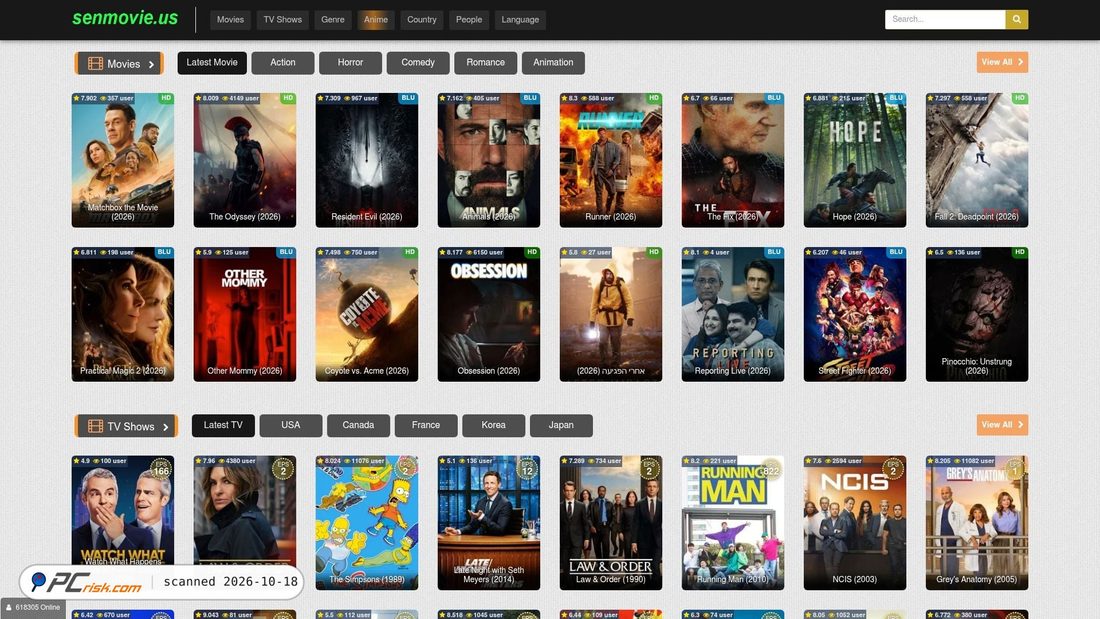Select the Comedy movie tab

[x=418, y=62]
